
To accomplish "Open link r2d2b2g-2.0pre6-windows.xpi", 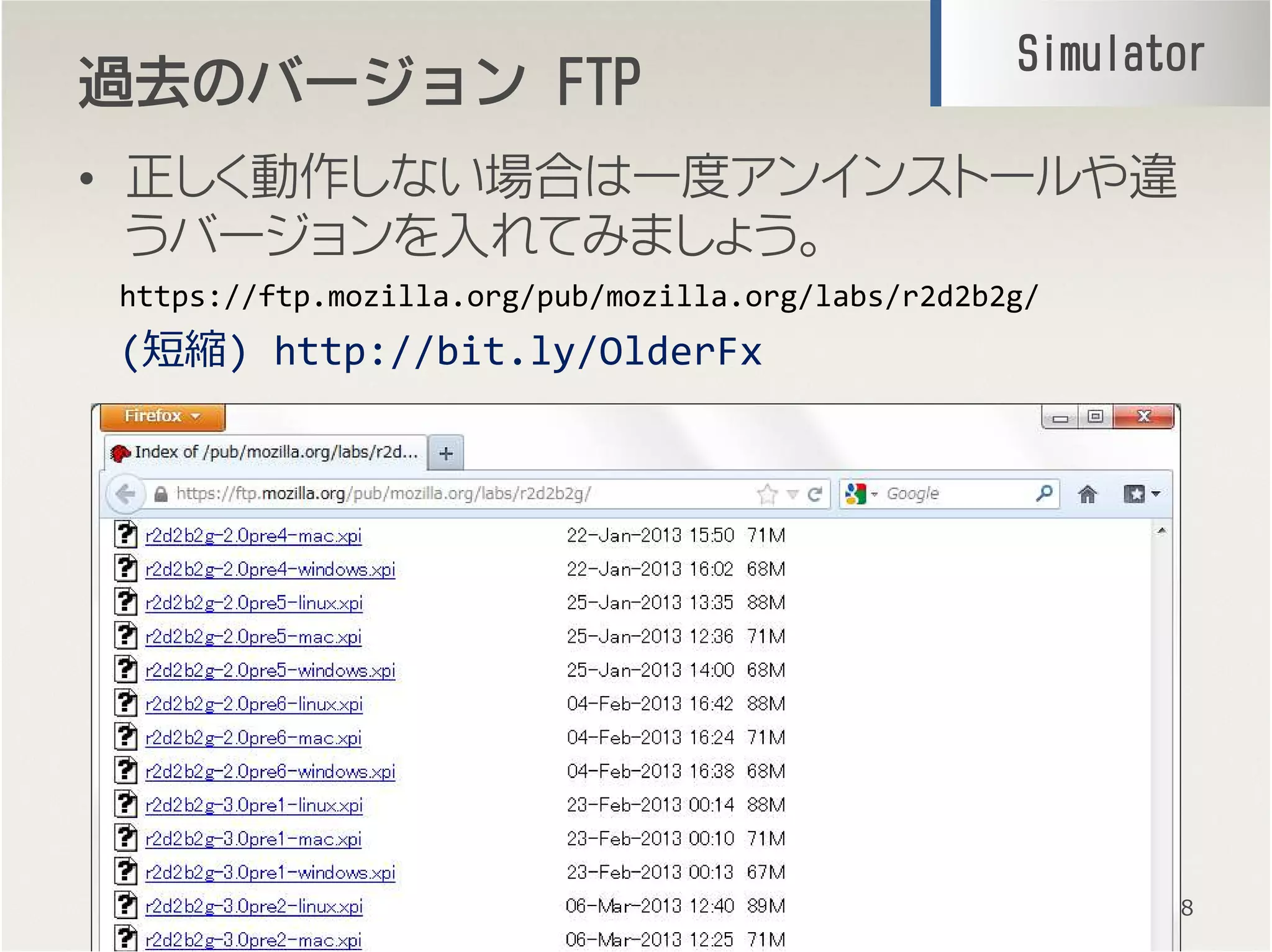I will pyautogui.click(x=270, y=772).
